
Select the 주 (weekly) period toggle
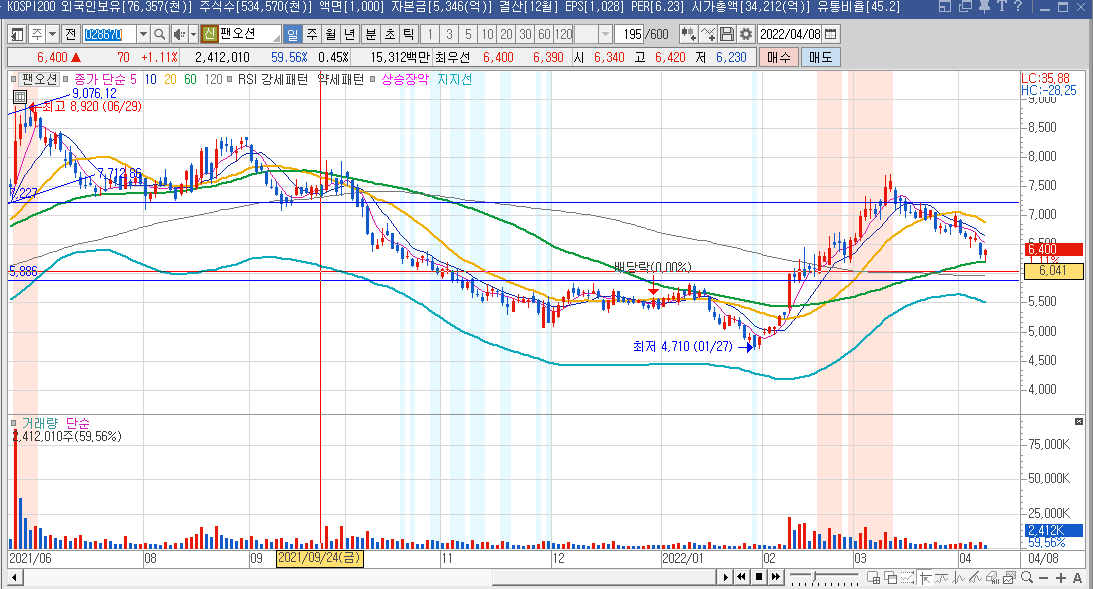coord(312,34)
